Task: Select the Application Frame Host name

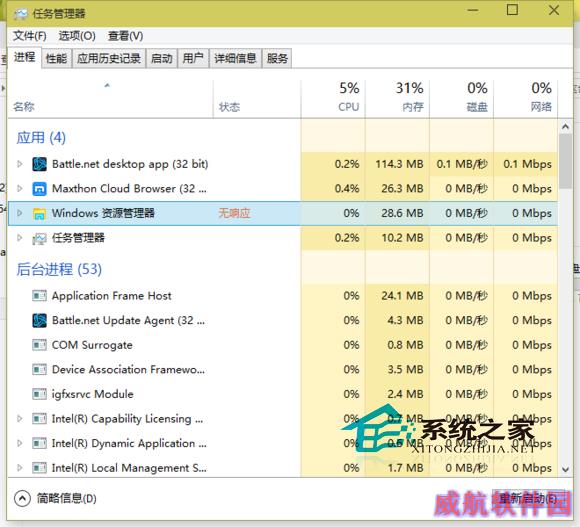Action: click(x=112, y=296)
